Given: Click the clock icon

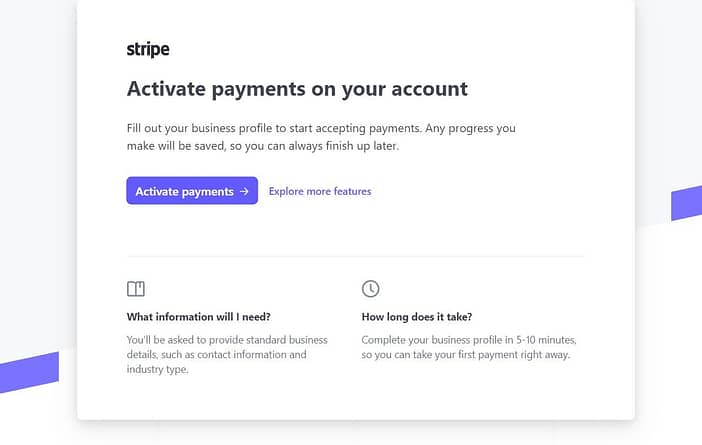Looking at the screenshot, I should click(370, 289).
